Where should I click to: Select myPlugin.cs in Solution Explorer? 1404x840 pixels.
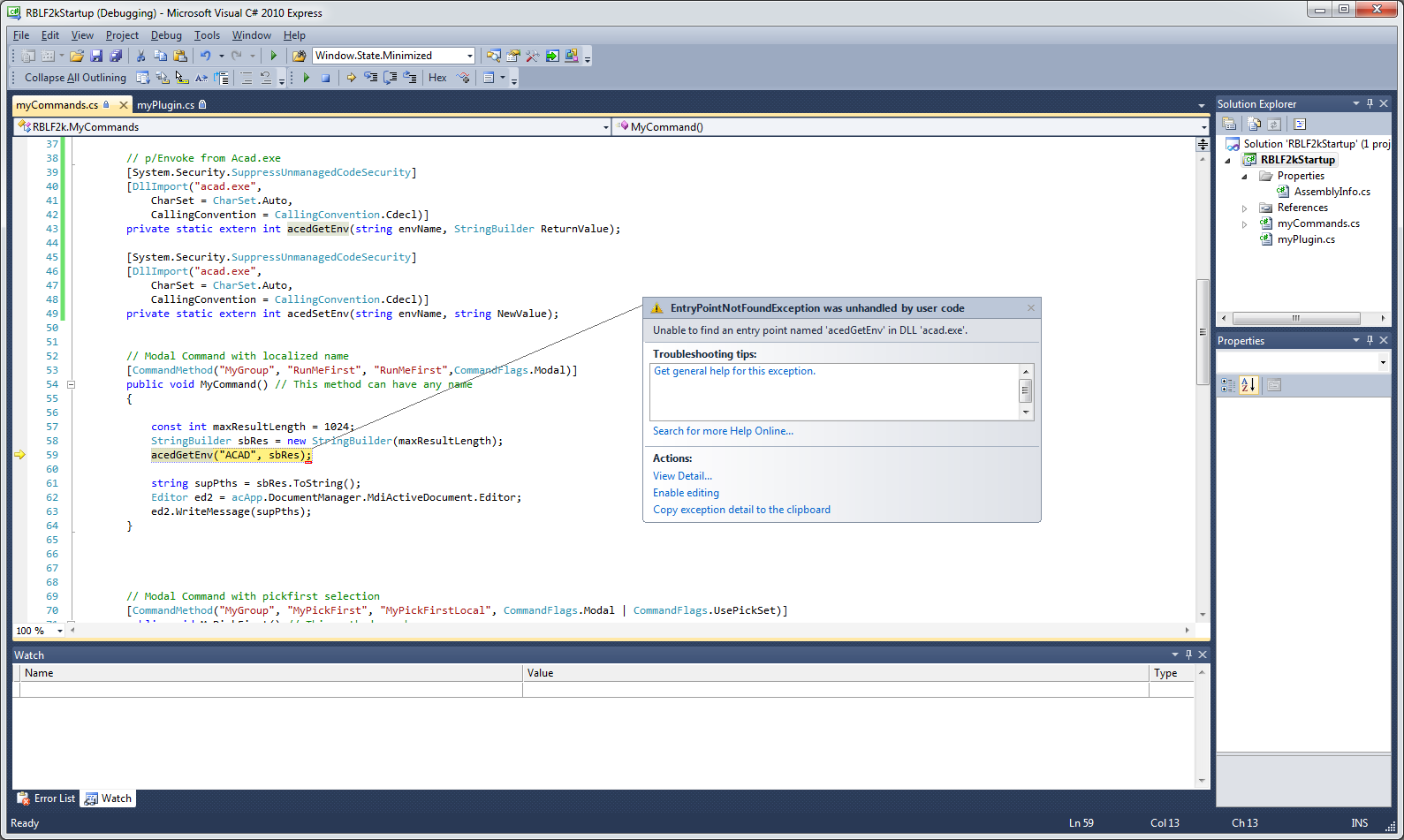(1306, 239)
